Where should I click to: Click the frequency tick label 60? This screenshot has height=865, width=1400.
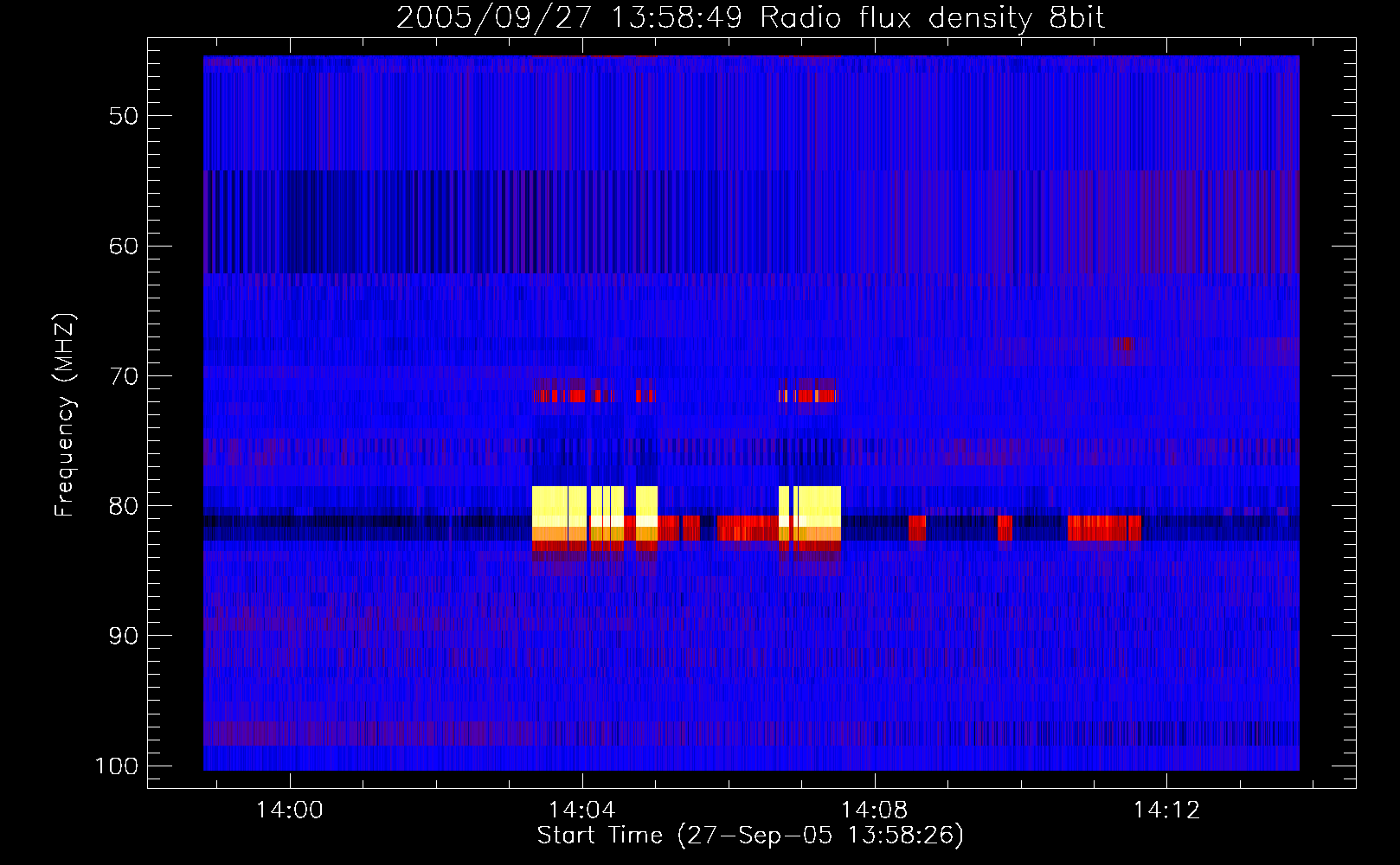click(x=124, y=247)
